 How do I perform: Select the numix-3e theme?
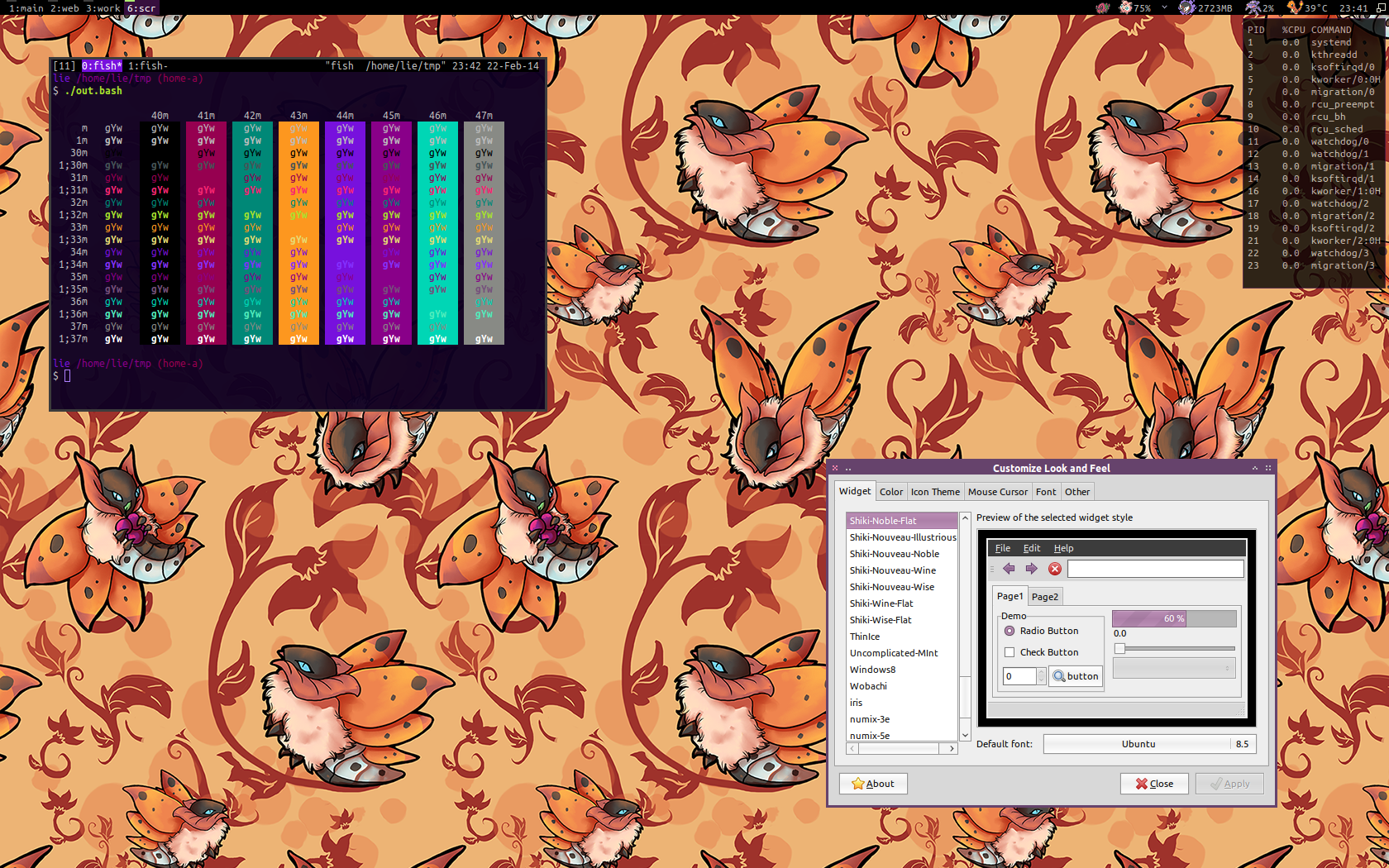pos(901,719)
